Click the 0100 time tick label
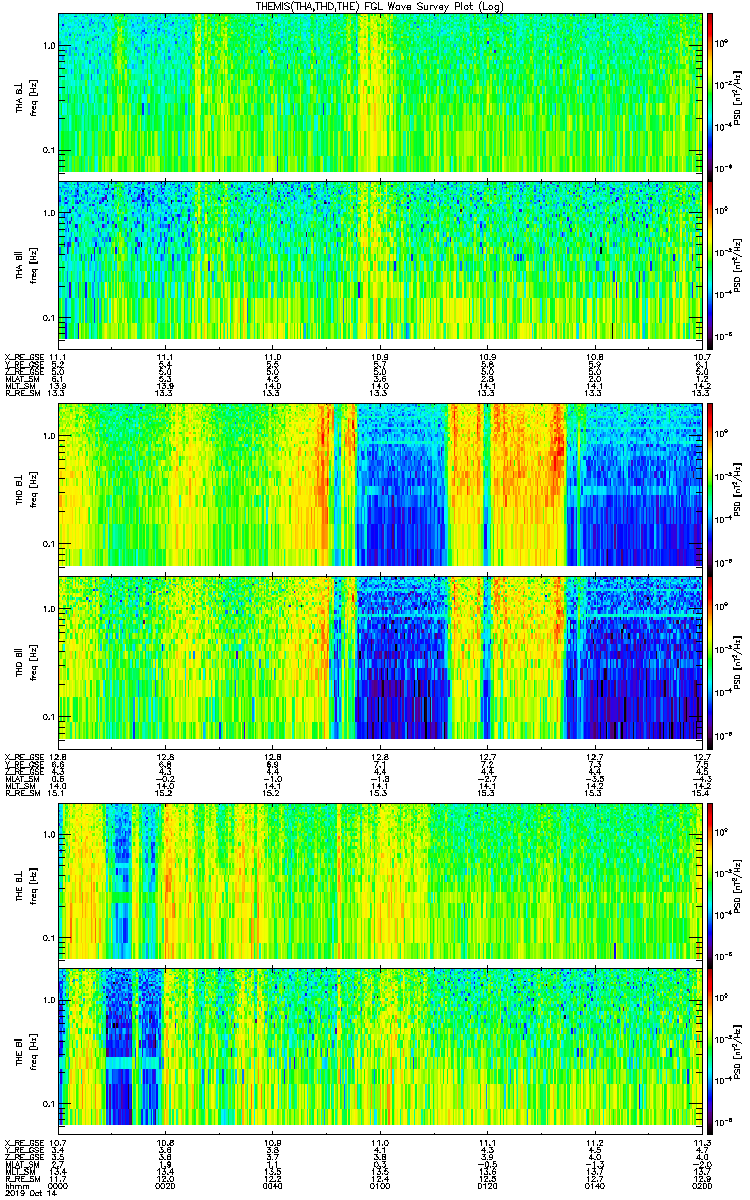This screenshot has width=750, height=1200. pos(380,1185)
